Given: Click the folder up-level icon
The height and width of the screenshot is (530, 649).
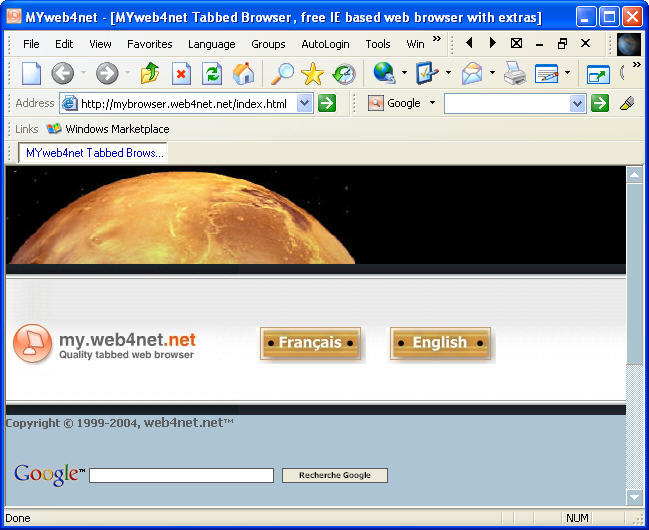Looking at the screenshot, I should pos(150,73).
